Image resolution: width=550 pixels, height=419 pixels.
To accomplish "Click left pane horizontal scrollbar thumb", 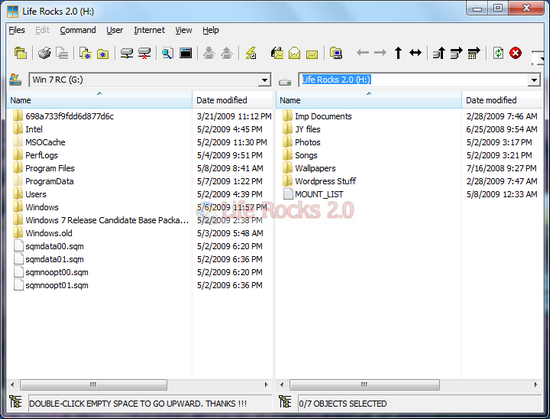I will point(93,385).
